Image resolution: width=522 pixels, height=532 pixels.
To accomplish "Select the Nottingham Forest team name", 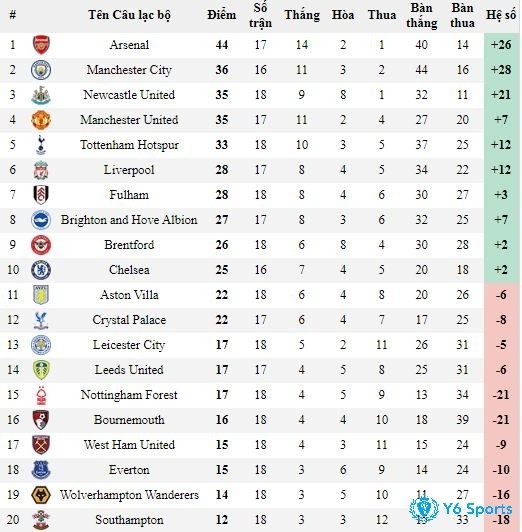I will click(129, 395).
